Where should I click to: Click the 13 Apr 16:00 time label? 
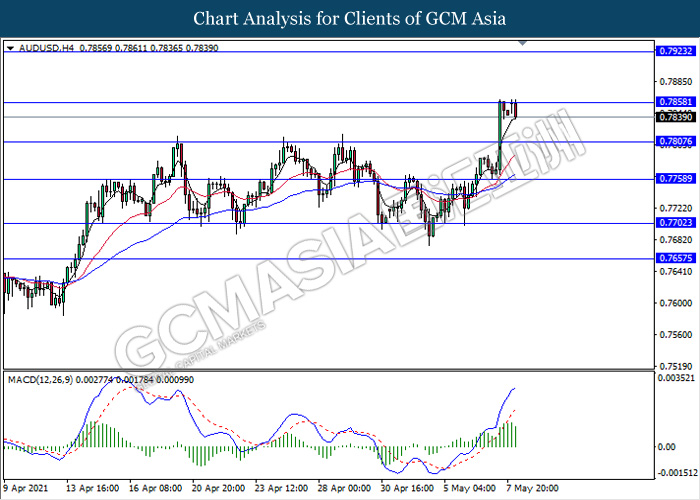(x=93, y=488)
